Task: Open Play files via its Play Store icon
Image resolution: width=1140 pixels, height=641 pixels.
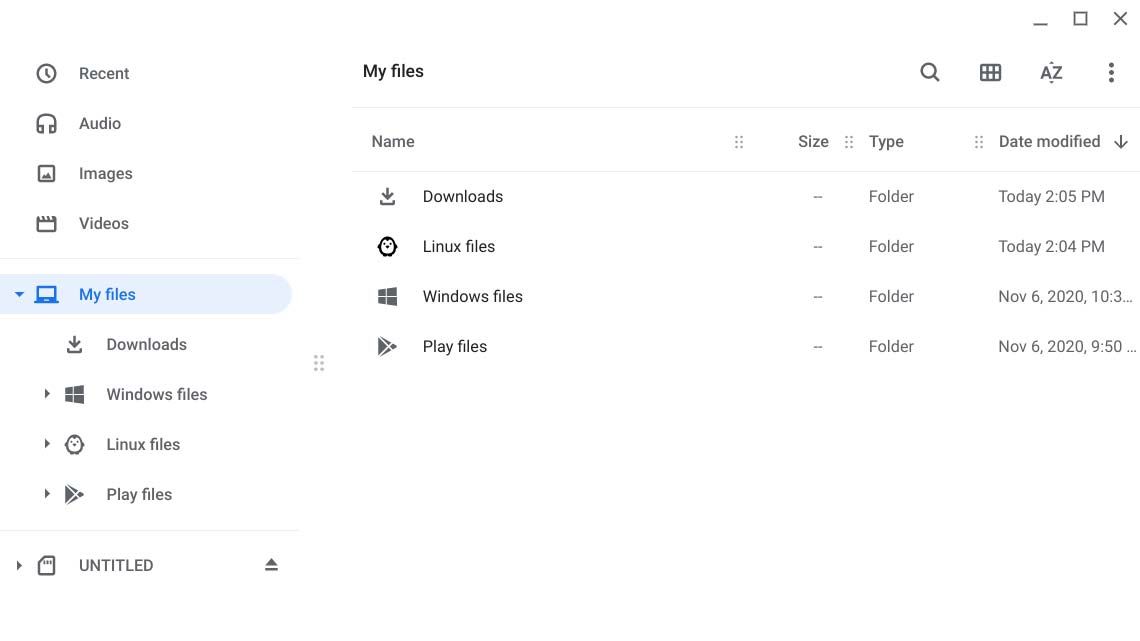Action: [387, 346]
